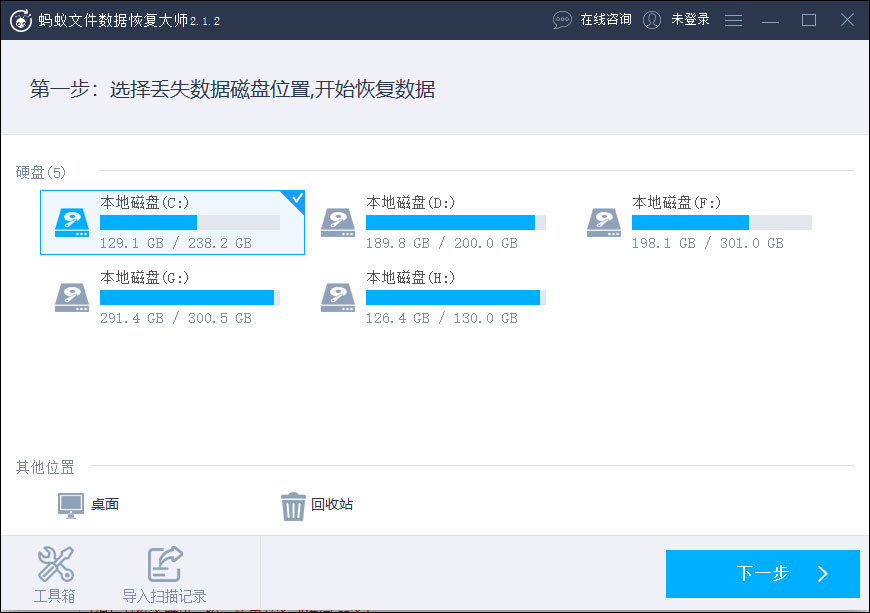The height and width of the screenshot is (613, 870).
Task: Open the hamburger menu in title bar
Action: (734, 21)
